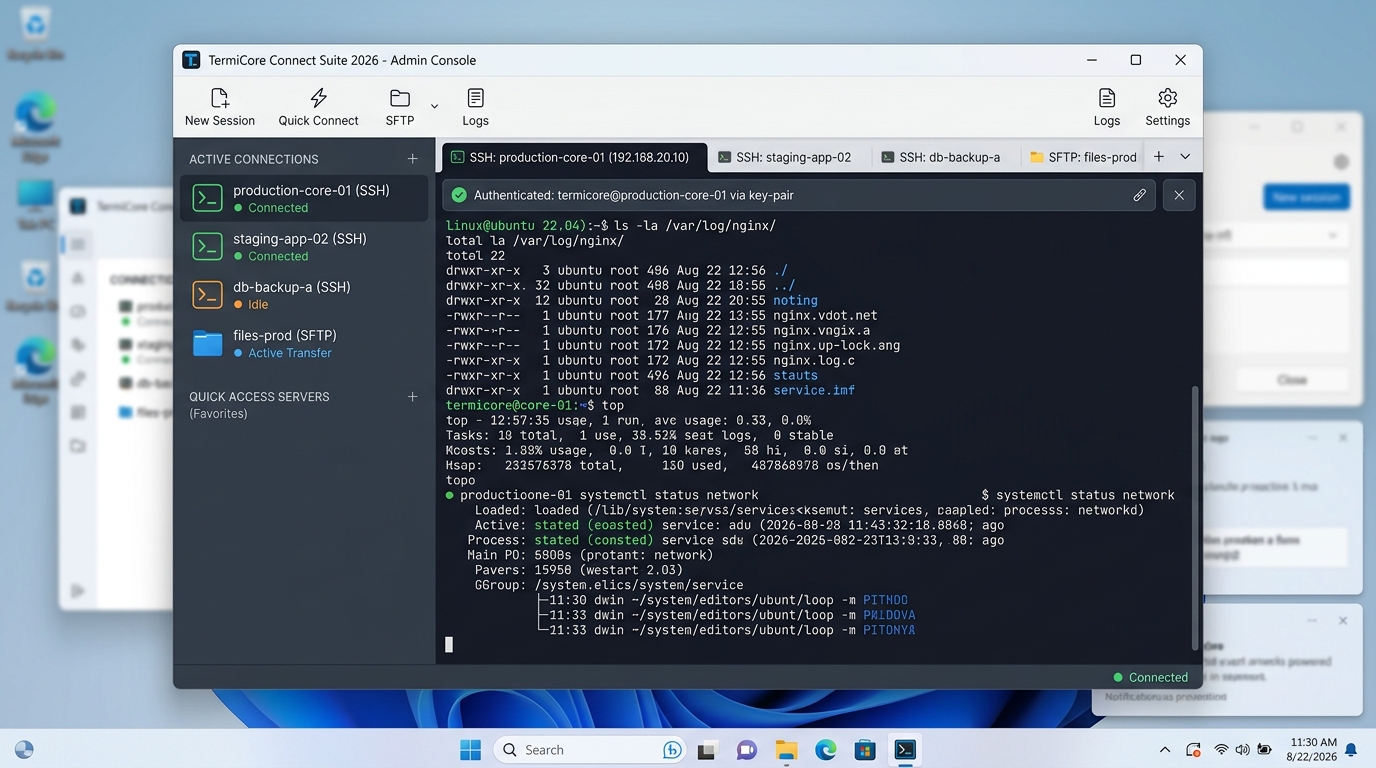
Task: Open the tab list chevron after the plus
Action: (1185, 157)
